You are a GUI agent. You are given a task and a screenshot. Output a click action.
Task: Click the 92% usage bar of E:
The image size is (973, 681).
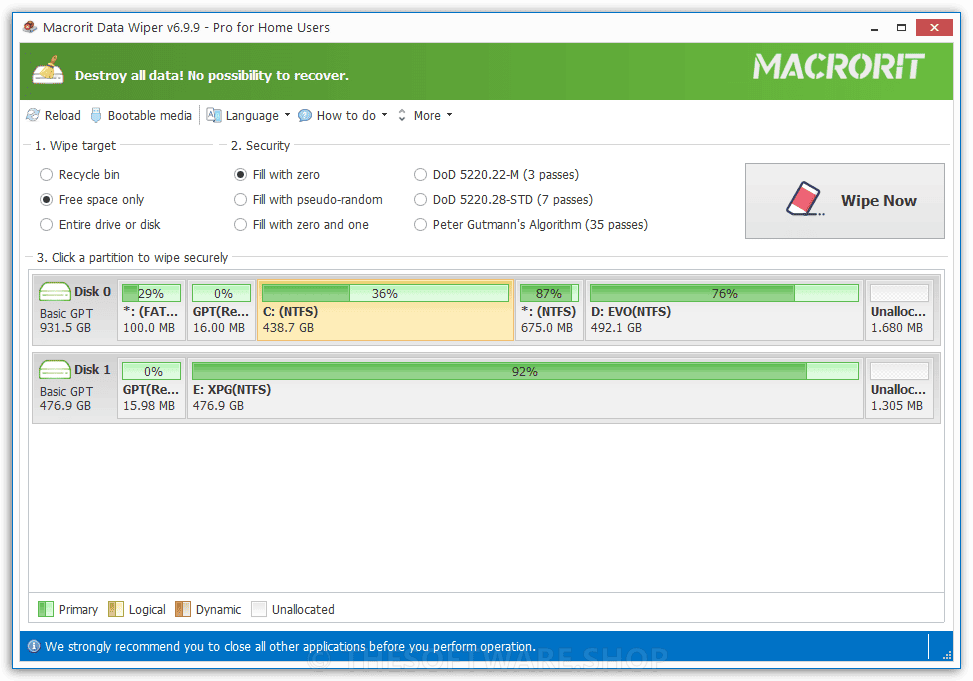pos(525,371)
